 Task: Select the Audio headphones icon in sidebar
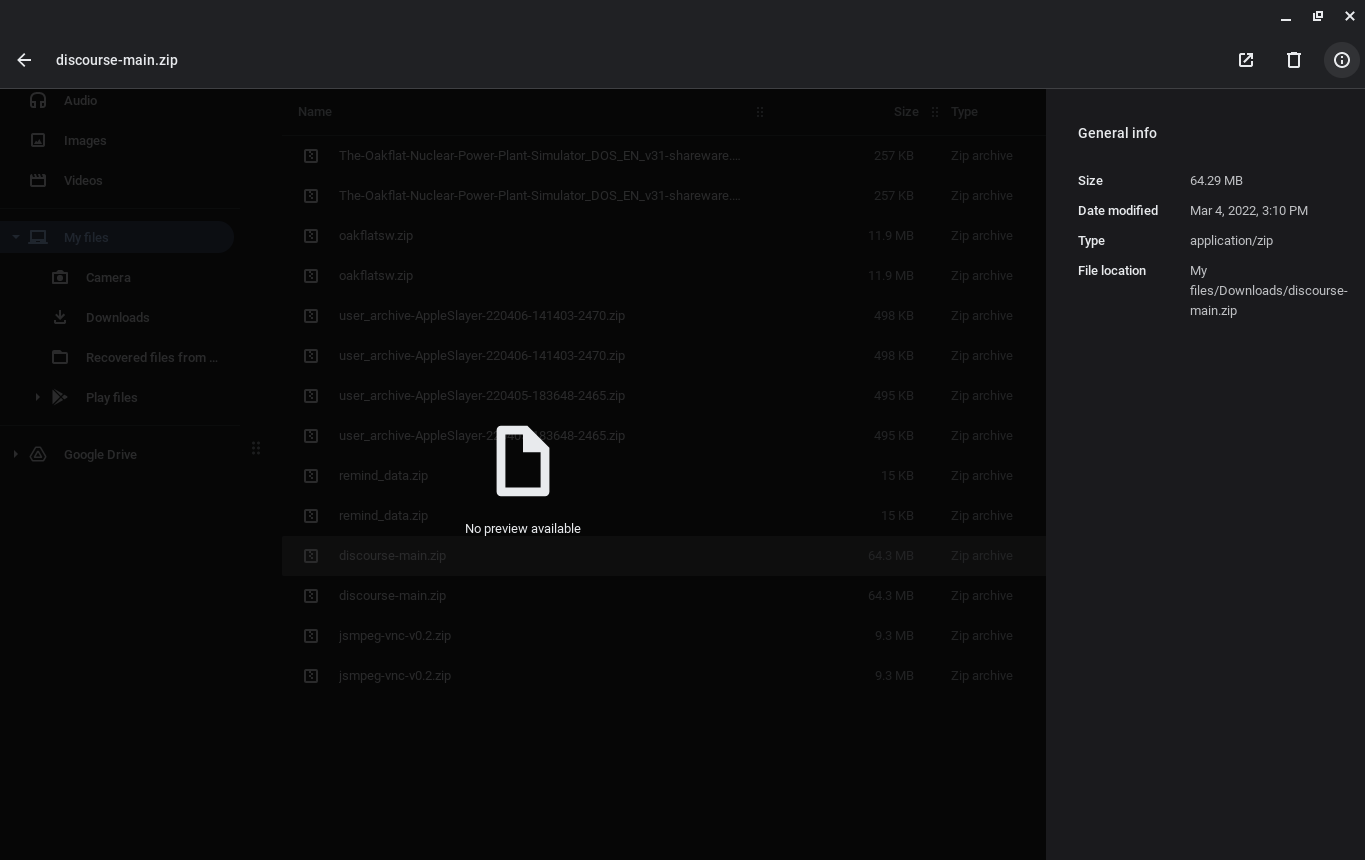tap(38, 100)
